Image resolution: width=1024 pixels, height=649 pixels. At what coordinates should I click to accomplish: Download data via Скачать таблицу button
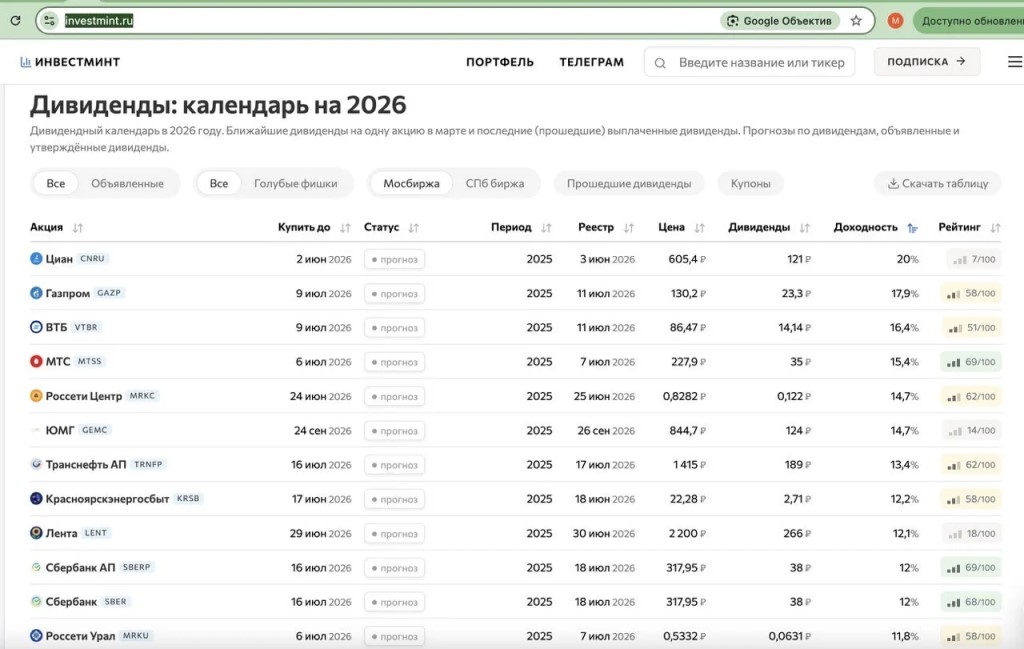(937, 183)
